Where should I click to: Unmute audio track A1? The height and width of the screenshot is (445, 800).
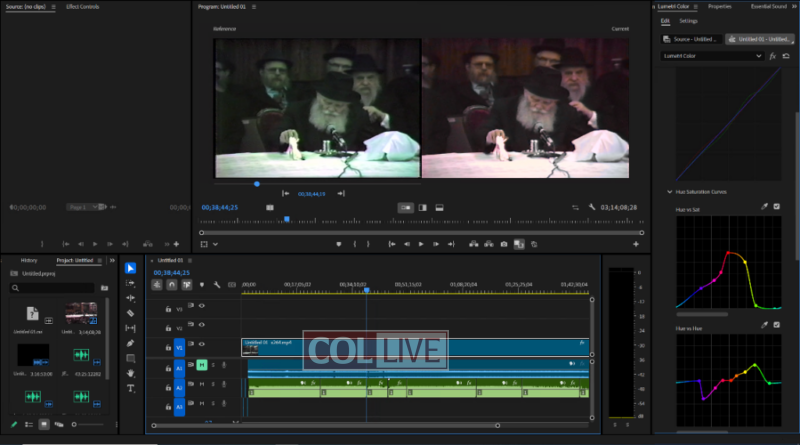pyautogui.click(x=202, y=366)
